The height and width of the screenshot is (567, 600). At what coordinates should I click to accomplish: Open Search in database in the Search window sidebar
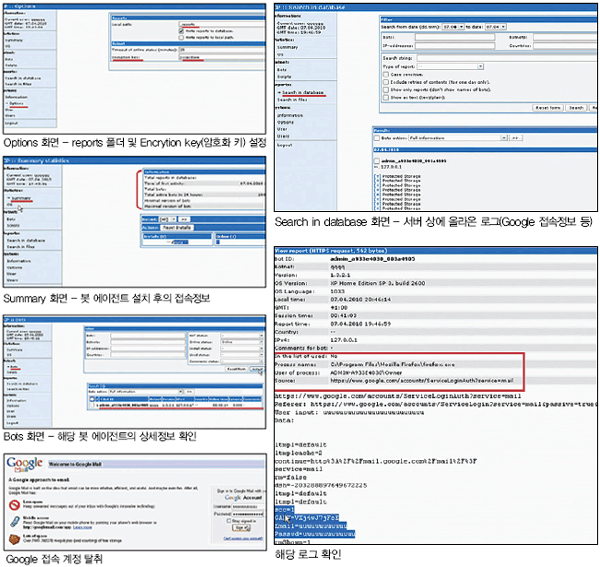[x=303, y=93]
